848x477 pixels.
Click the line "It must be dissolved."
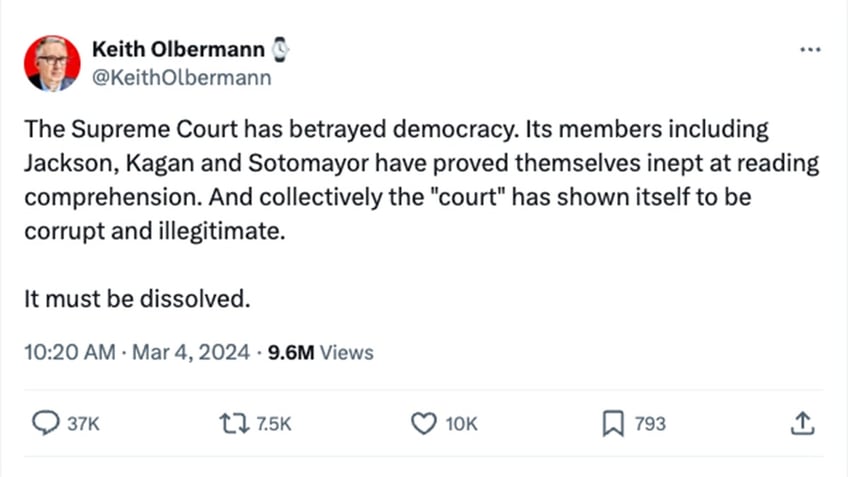click(x=136, y=298)
